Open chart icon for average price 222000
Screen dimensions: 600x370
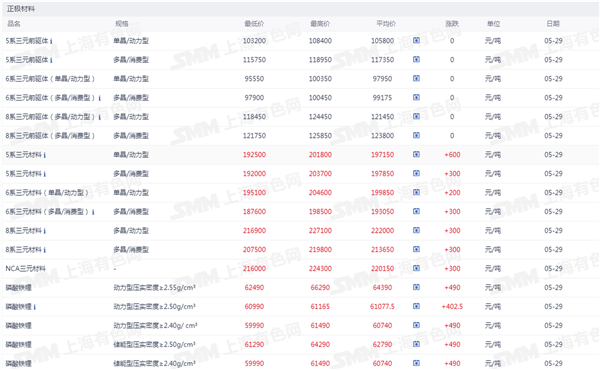[x=416, y=230]
